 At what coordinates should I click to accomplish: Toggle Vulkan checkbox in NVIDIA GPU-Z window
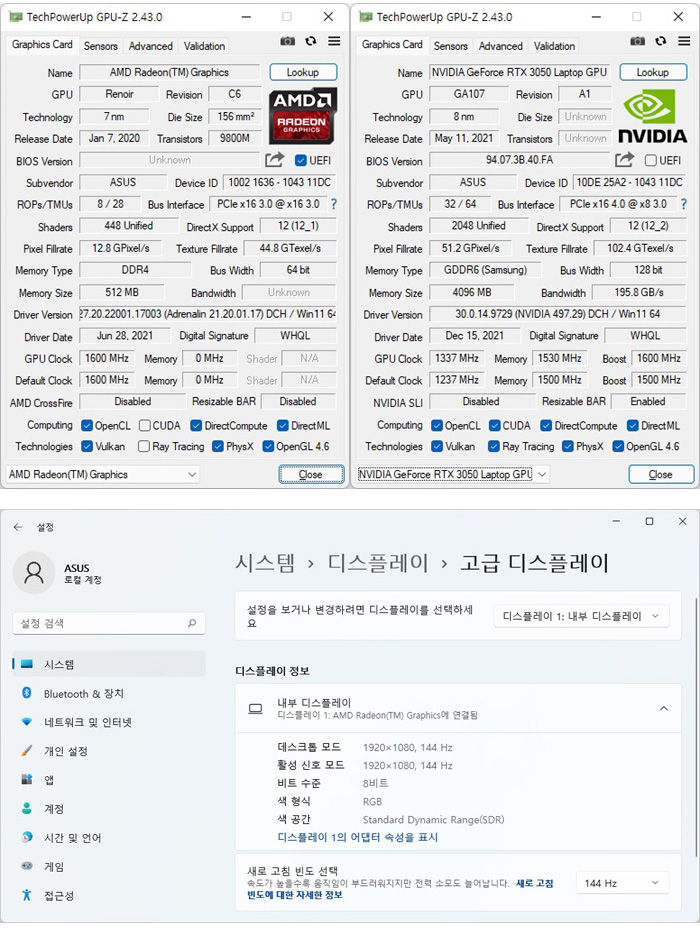click(437, 446)
